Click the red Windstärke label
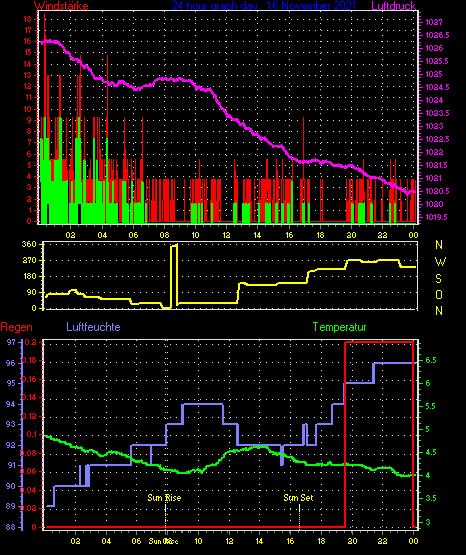This screenshot has height=555, width=466. point(61,6)
